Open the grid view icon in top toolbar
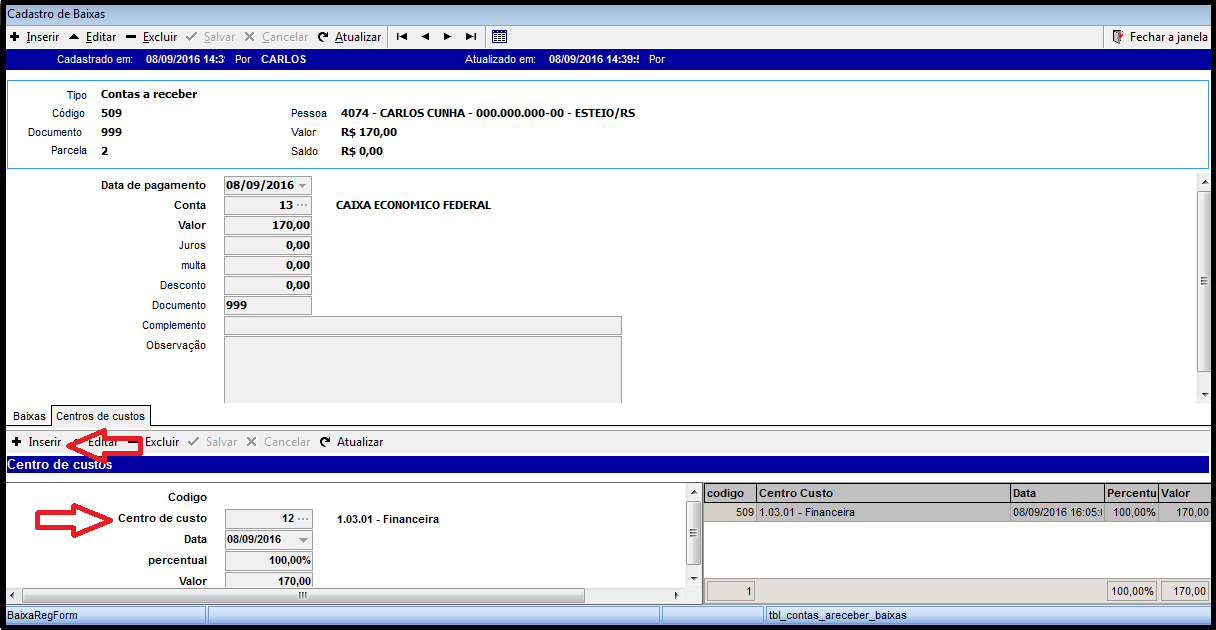The image size is (1216, 630). 500,37
